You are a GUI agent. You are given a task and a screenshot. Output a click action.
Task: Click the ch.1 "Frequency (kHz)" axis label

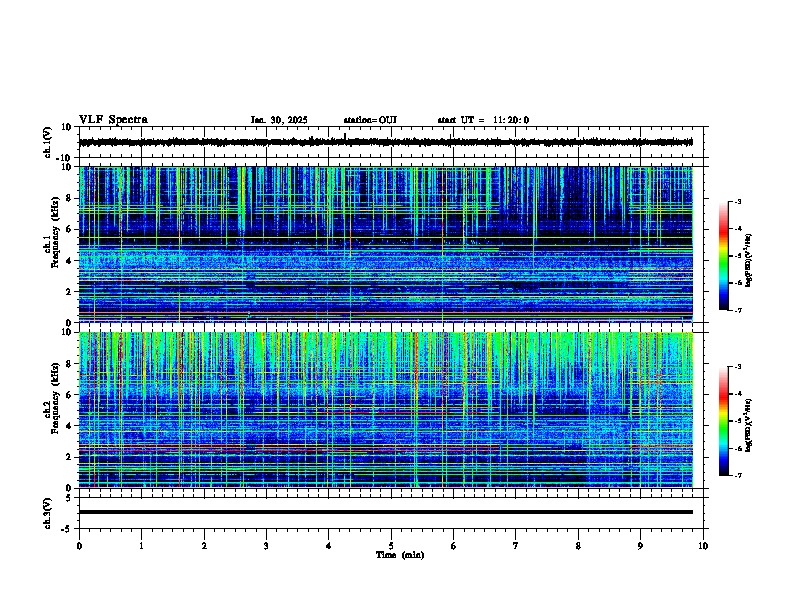pyautogui.click(x=54, y=233)
